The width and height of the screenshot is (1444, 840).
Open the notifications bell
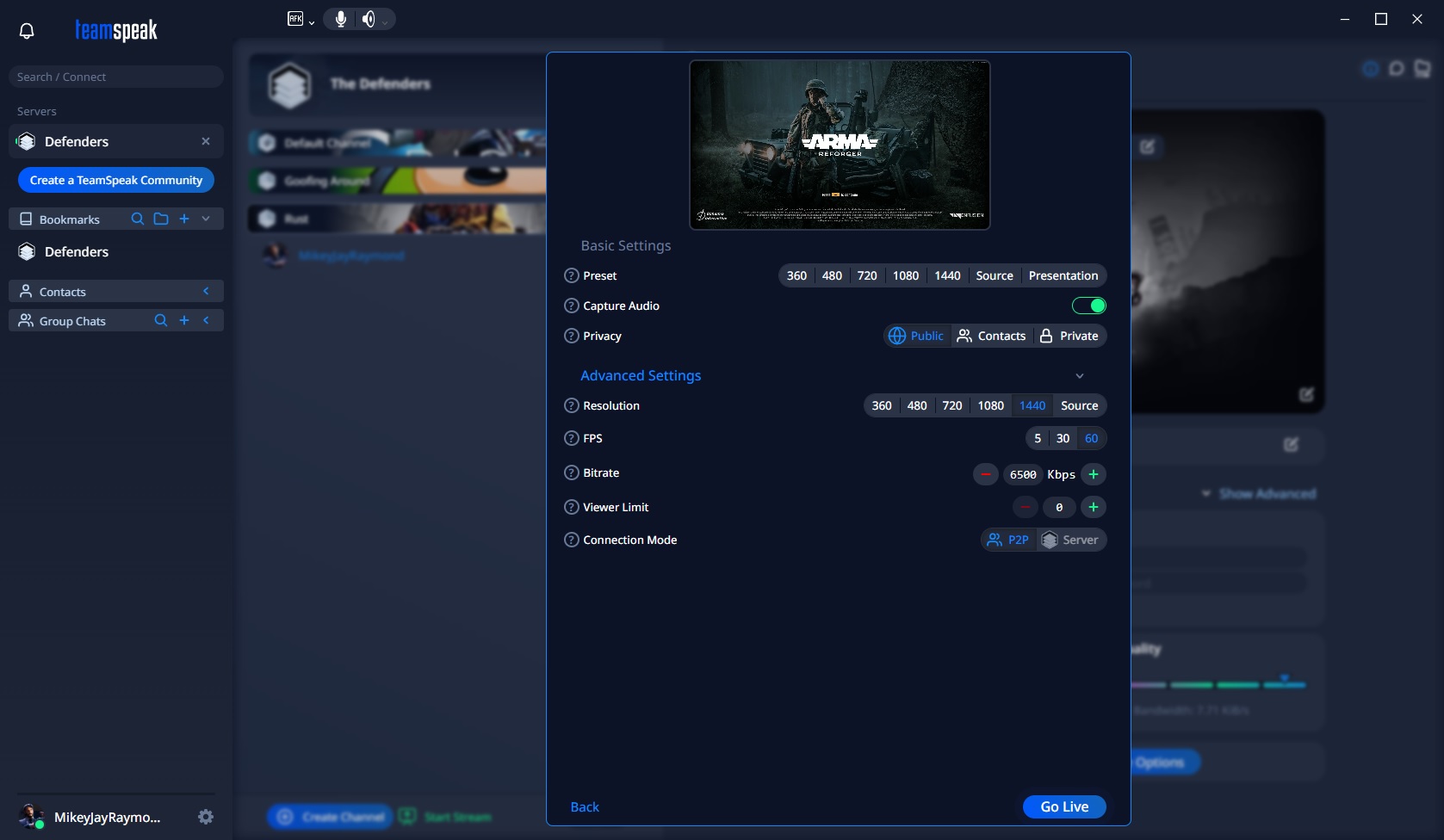pyautogui.click(x=27, y=31)
